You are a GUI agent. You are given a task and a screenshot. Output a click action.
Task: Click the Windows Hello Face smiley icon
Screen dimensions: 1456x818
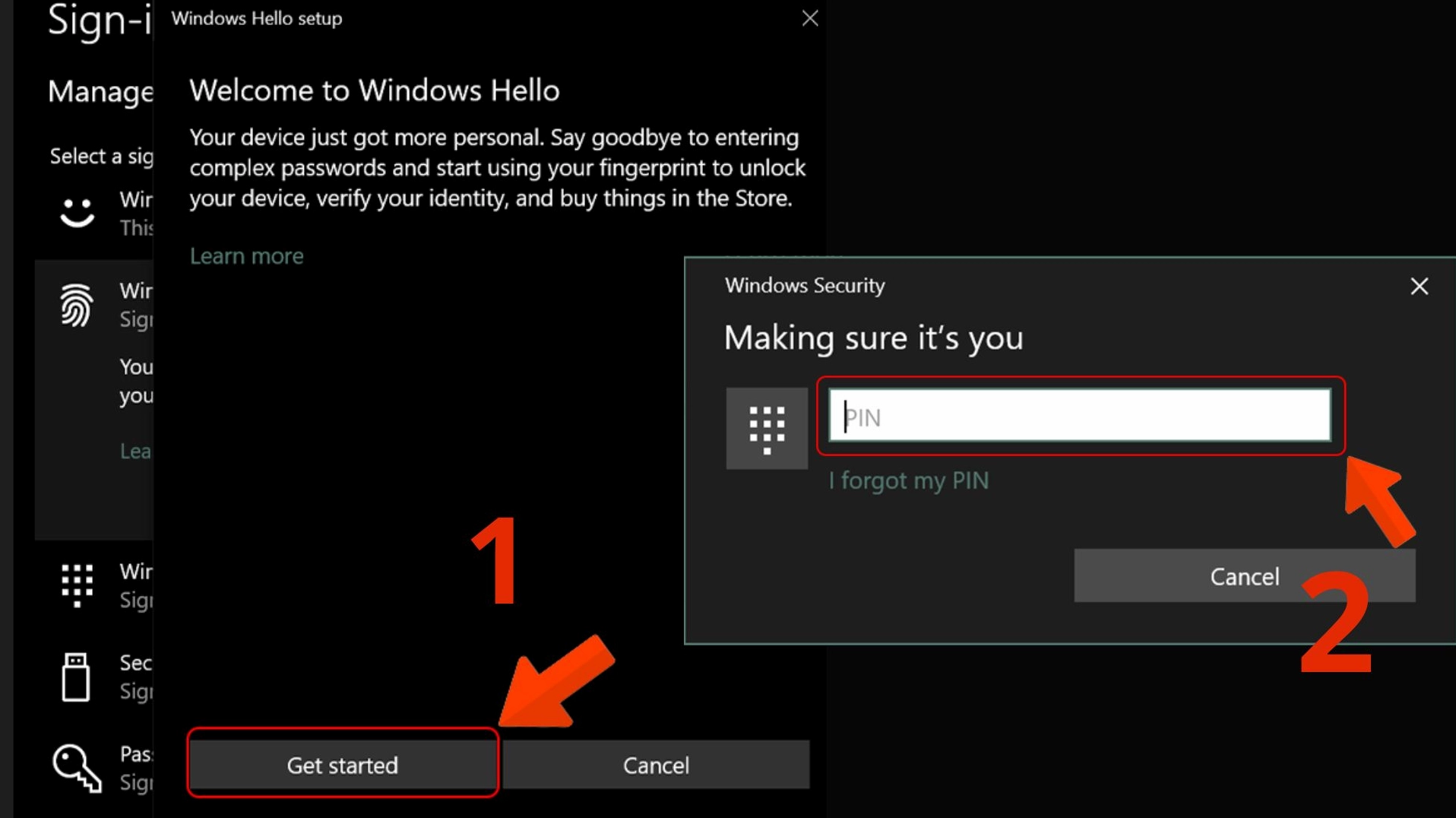[x=77, y=212]
